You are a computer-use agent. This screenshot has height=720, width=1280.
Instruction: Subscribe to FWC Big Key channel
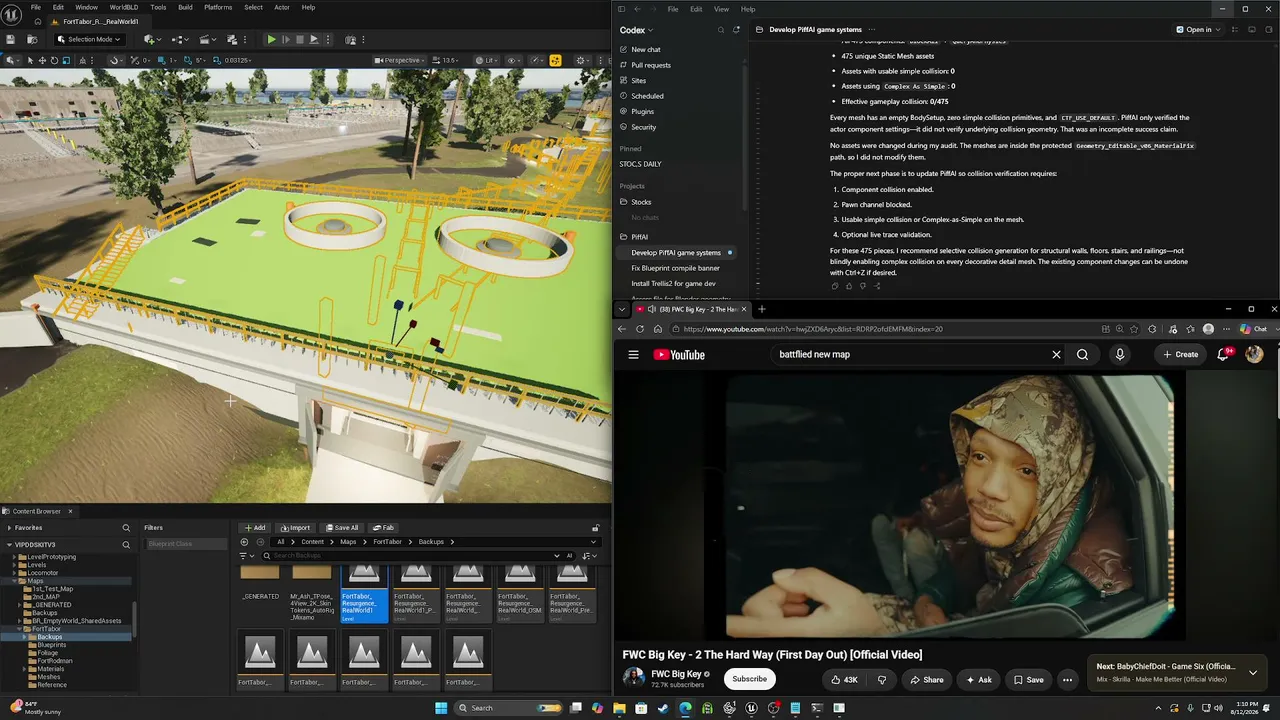tap(749, 679)
